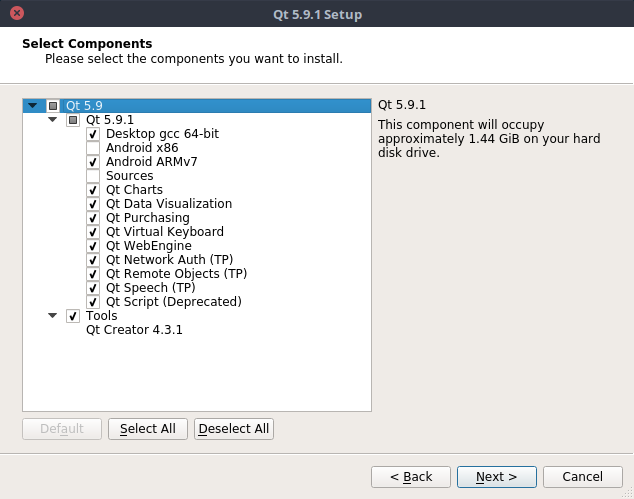Screen dimensions: 634x499
Task: Highlight the Qt Virtual Keyboard entry
Action: (x=165, y=232)
